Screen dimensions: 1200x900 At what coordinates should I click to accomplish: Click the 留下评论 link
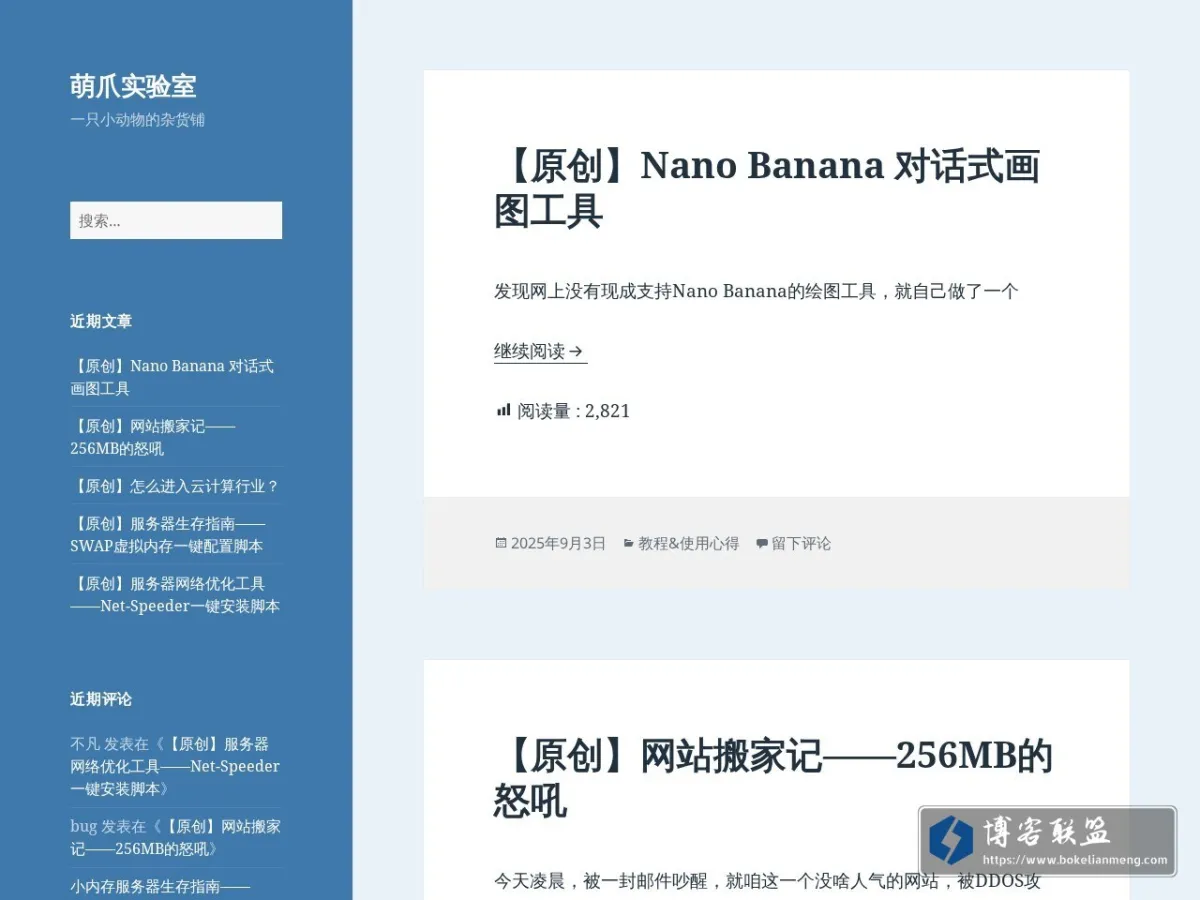point(801,543)
